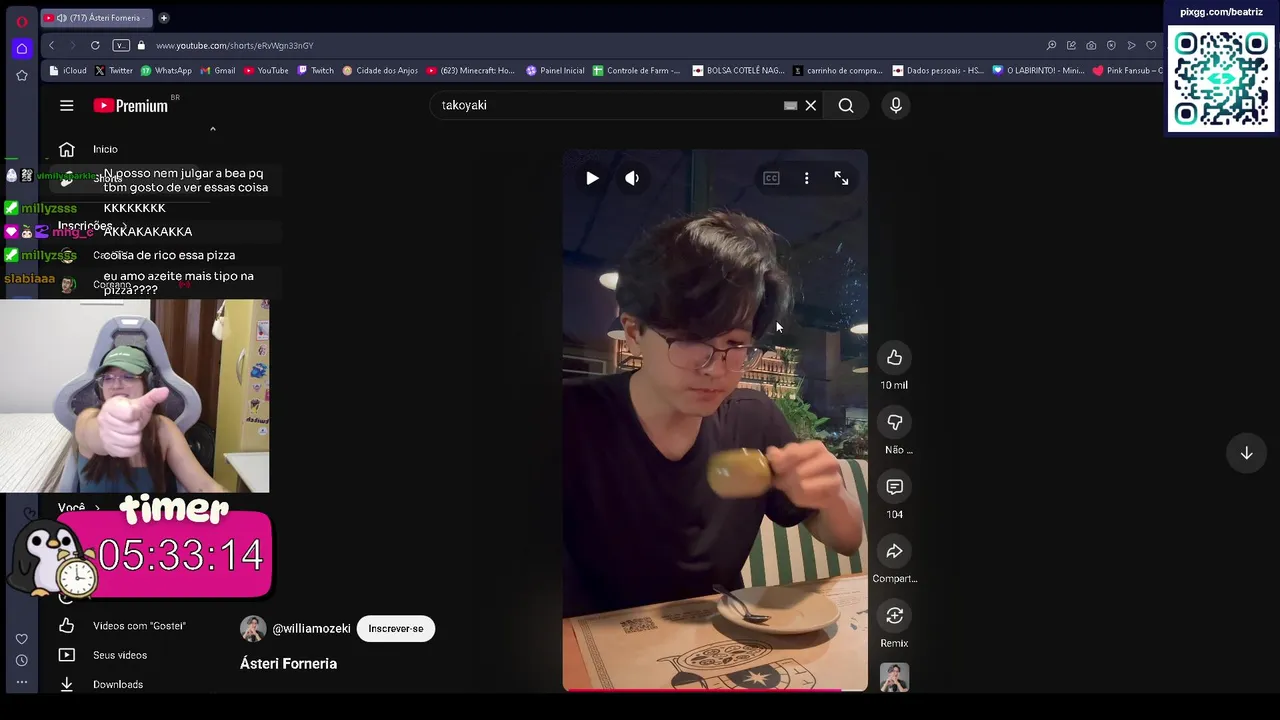Mute the Short's volume speaker icon

pyautogui.click(x=632, y=178)
